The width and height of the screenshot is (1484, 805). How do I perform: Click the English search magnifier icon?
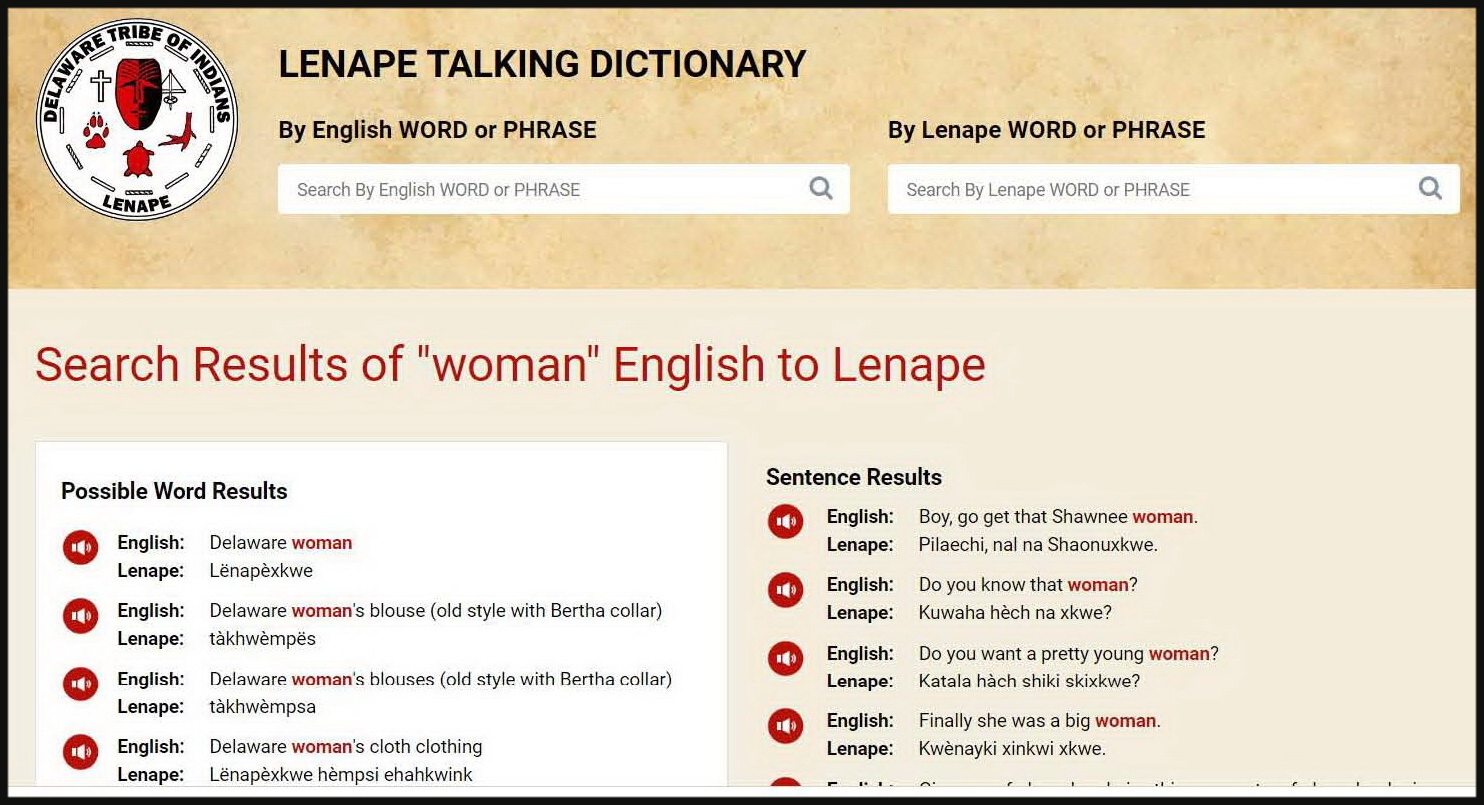(x=820, y=188)
